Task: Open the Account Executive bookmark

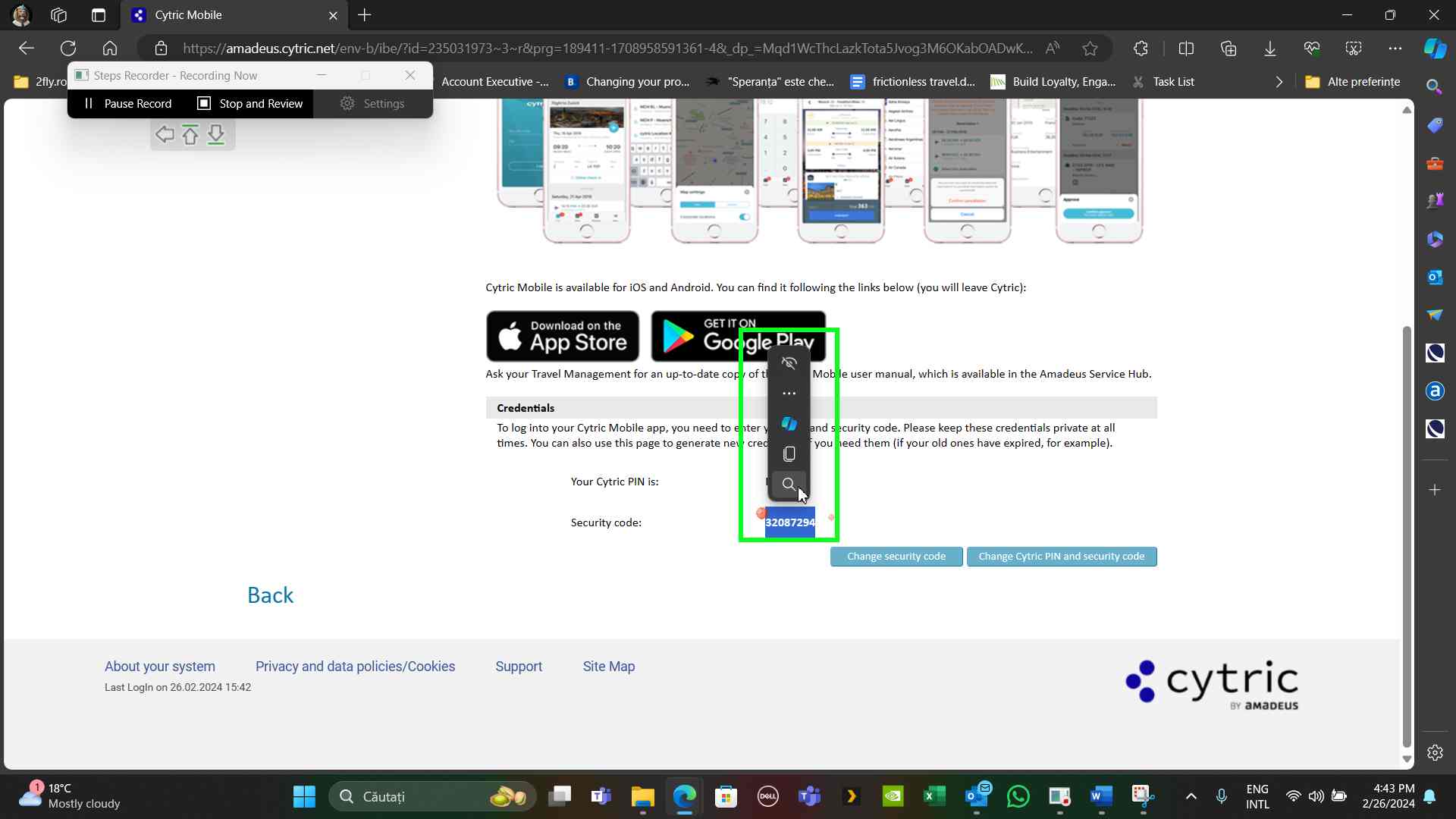Action: click(x=494, y=82)
